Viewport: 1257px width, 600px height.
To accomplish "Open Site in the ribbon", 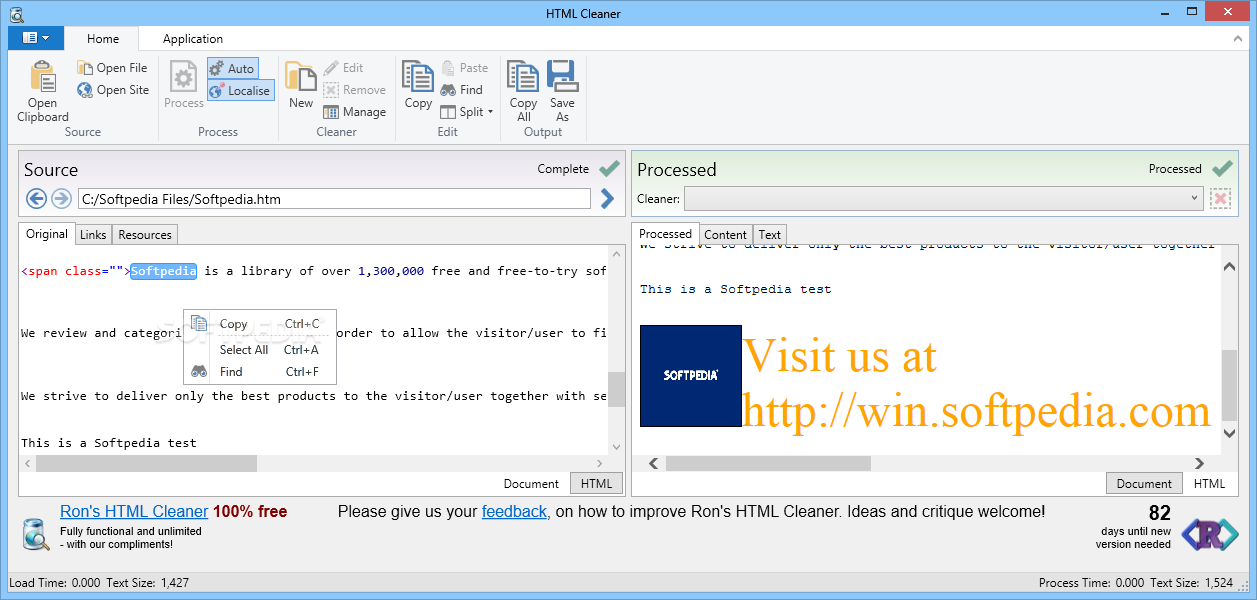I will 113,90.
